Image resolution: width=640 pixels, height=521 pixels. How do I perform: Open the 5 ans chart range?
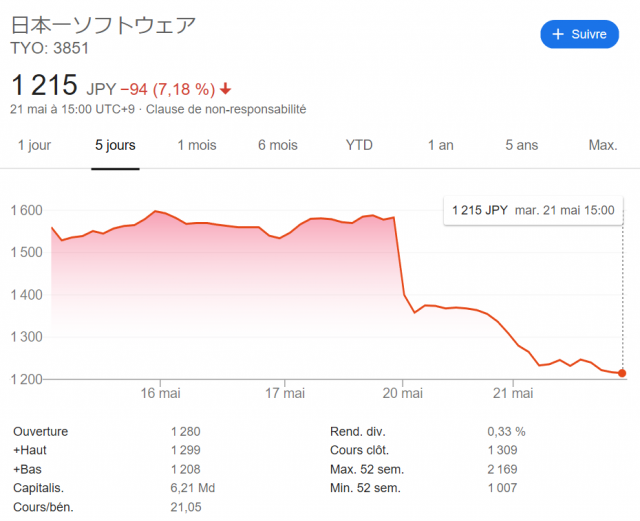click(x=522, y=145)
